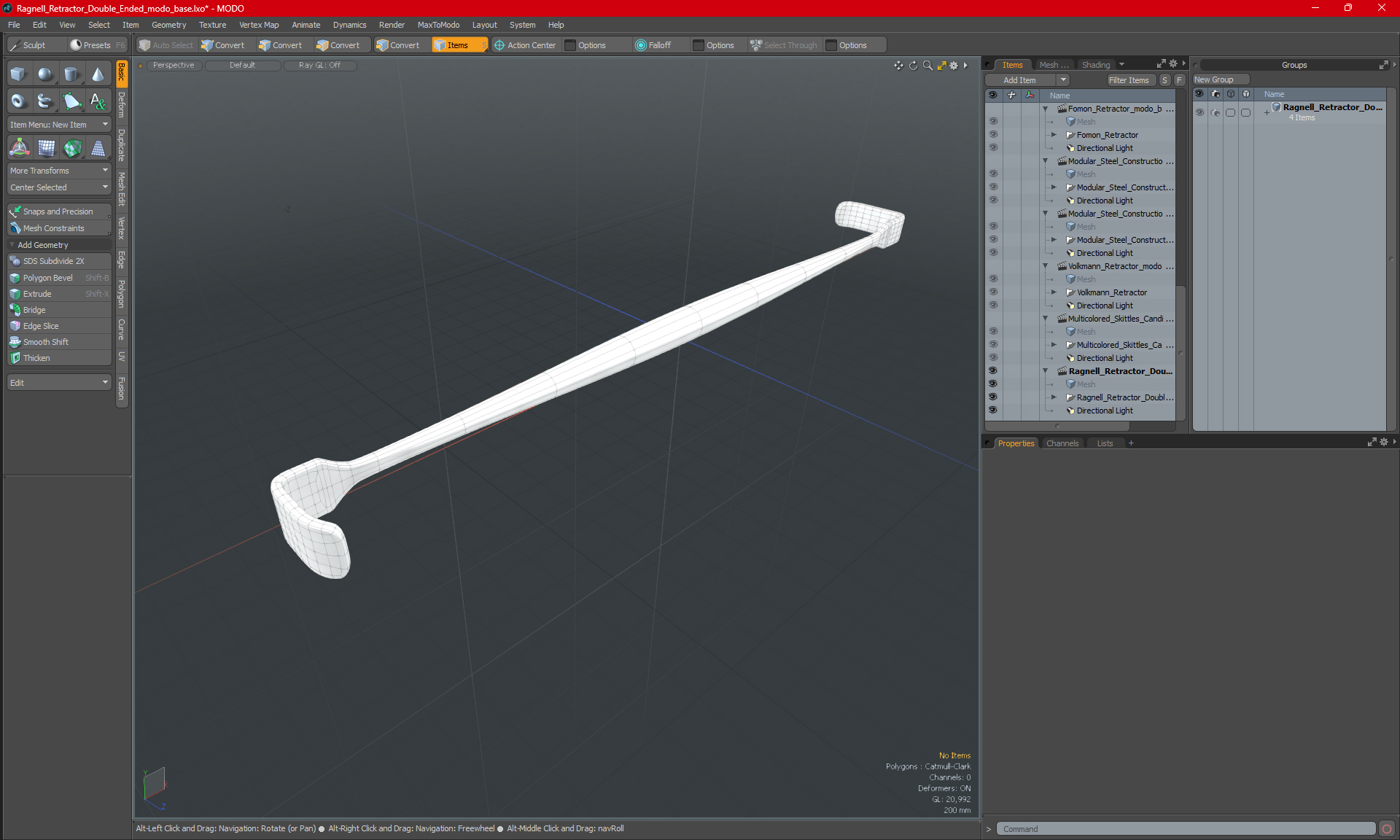Expand the Ragnell_Retractor_Doubl... tree item
This screenshot has height=840, width=1400.
(1054, 397)
